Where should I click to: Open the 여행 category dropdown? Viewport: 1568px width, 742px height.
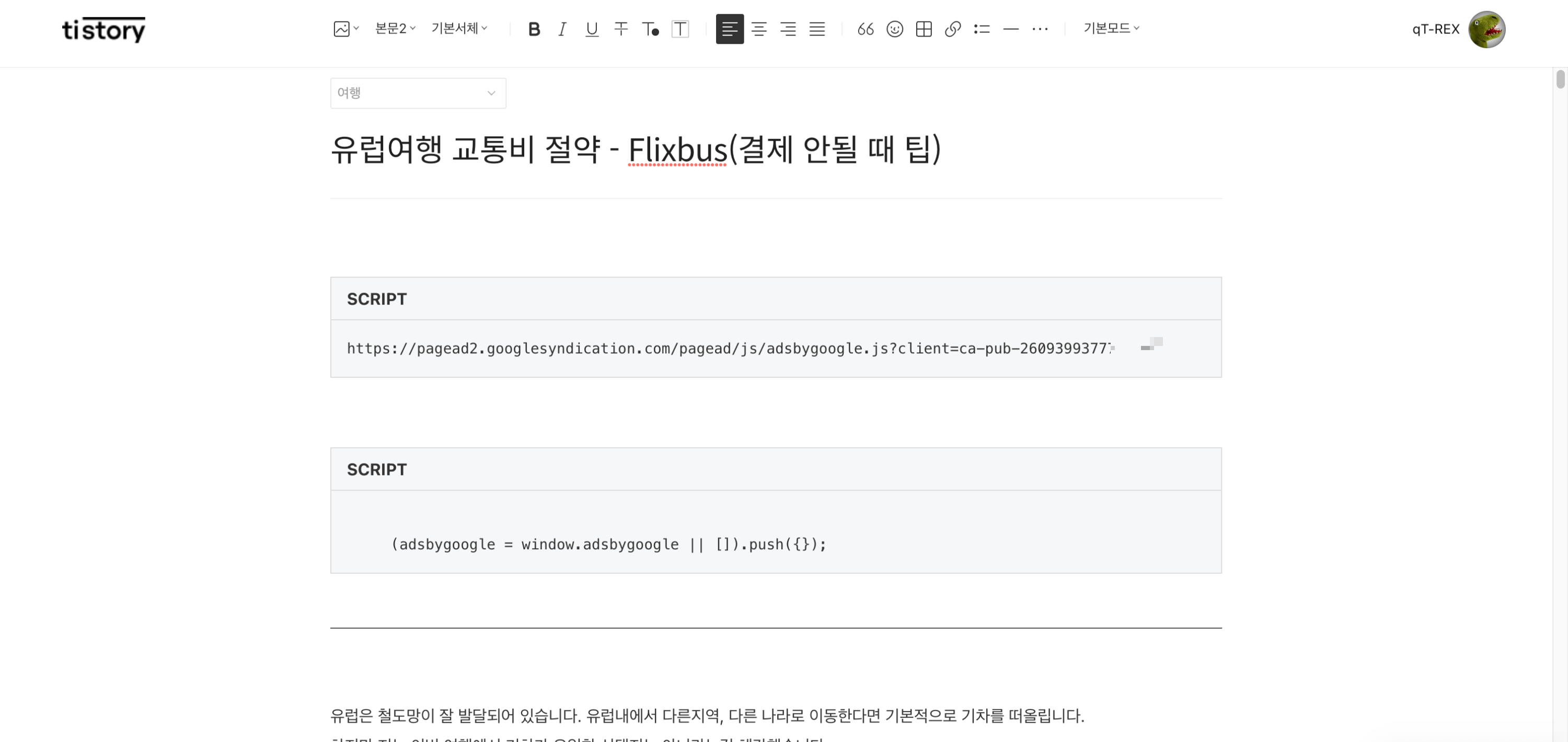(418, 92)
